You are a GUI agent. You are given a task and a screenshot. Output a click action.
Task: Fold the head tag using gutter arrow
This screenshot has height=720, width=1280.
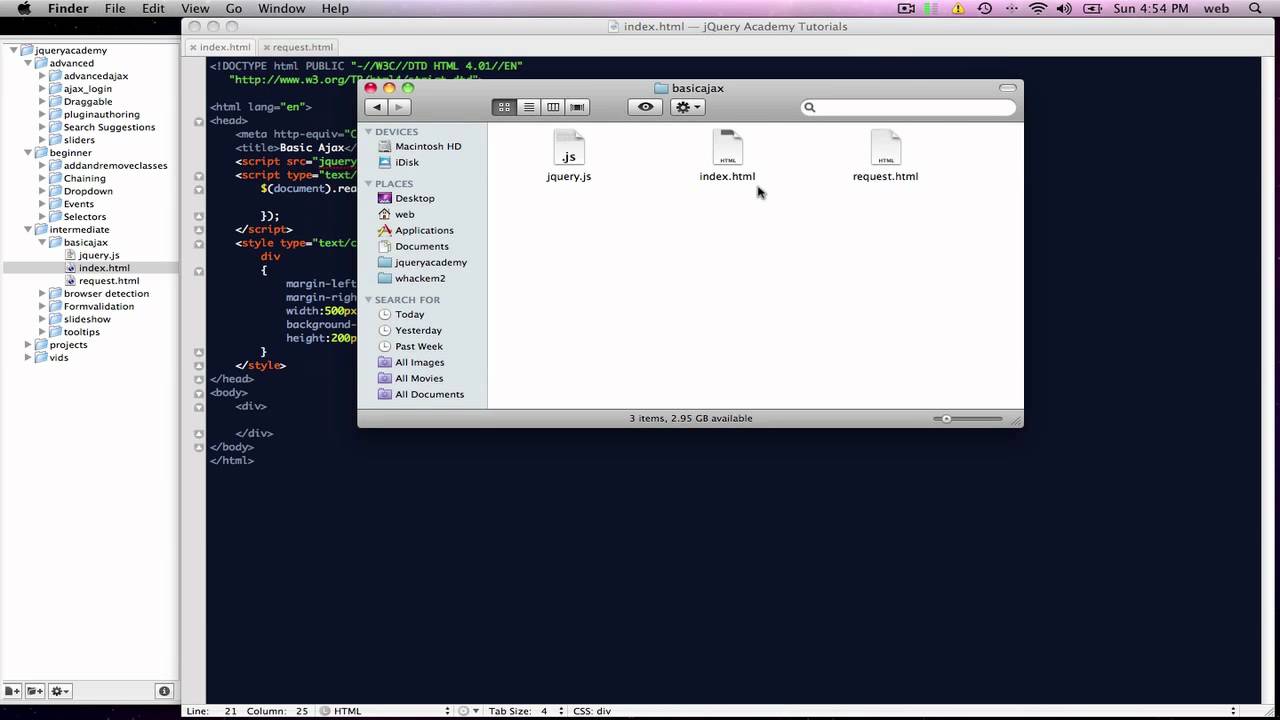pos(199,121)
